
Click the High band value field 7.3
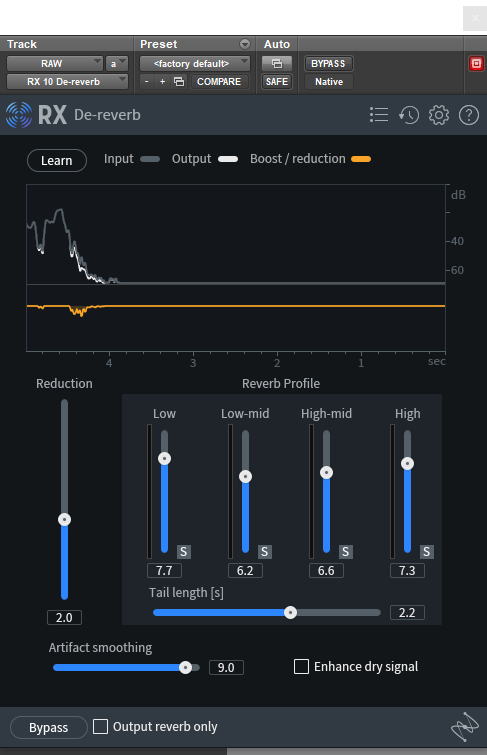(408, 571)
